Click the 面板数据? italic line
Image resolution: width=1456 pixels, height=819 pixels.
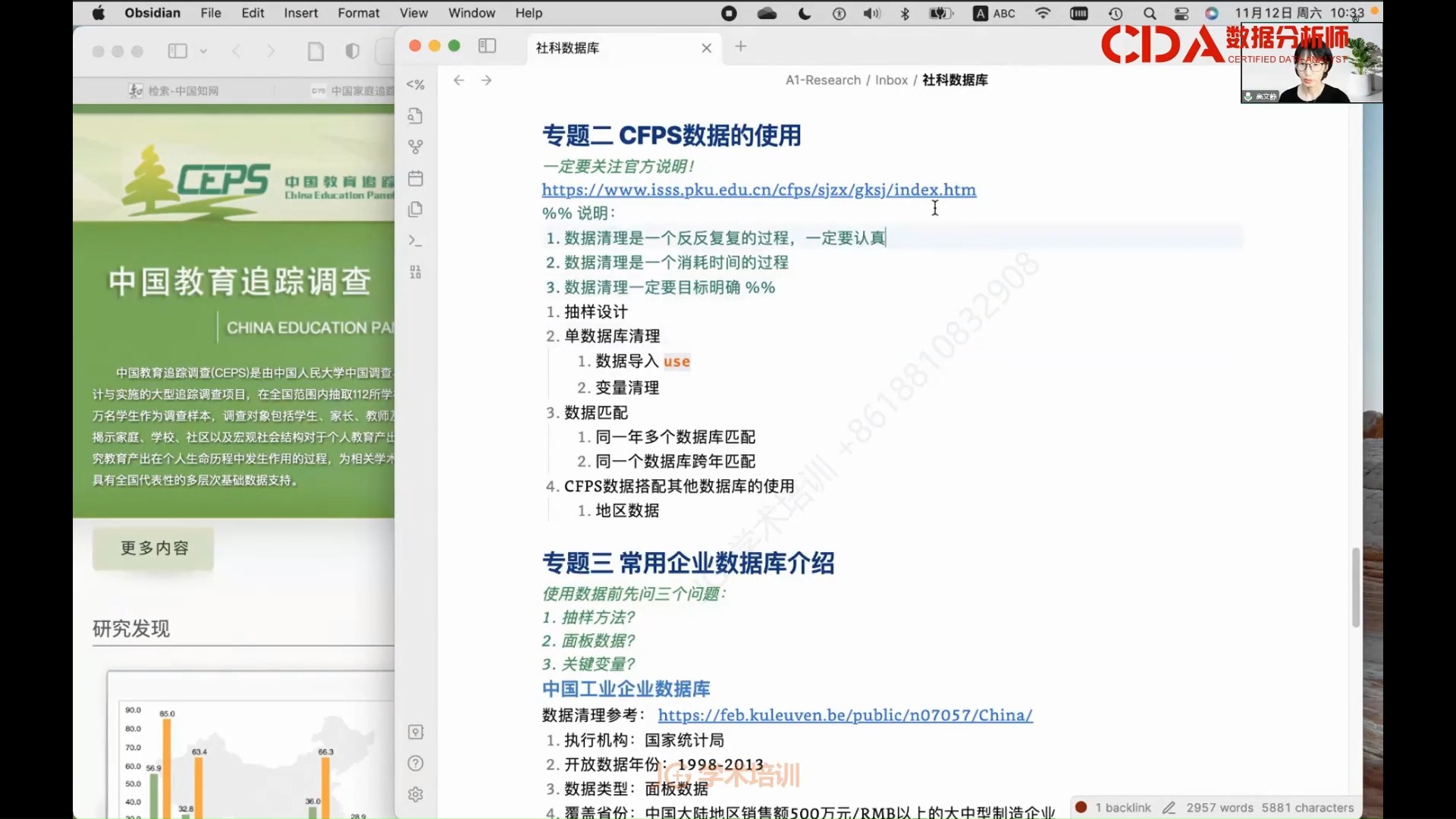tap(588, 641)
